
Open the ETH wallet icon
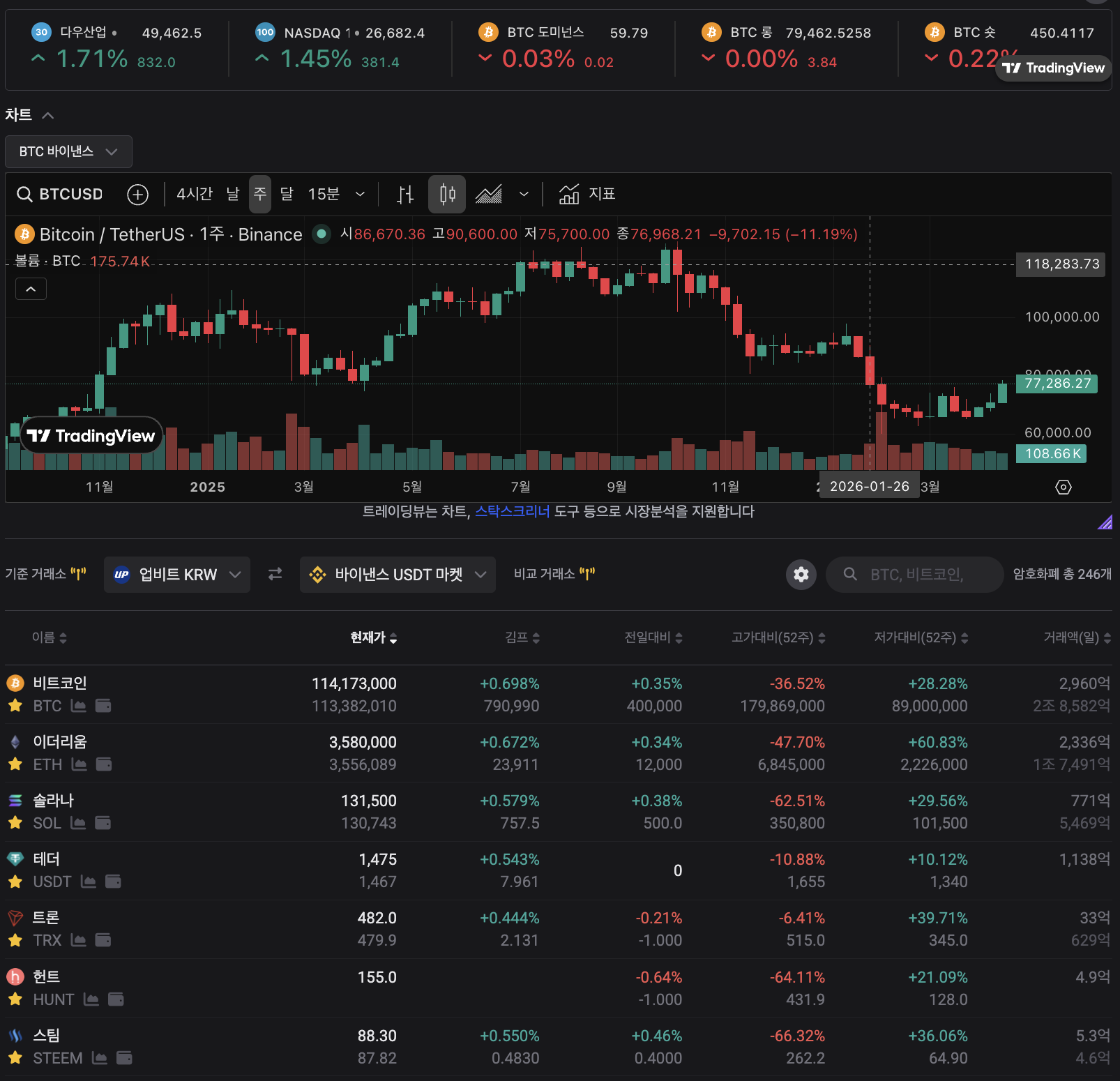point(104,764)
